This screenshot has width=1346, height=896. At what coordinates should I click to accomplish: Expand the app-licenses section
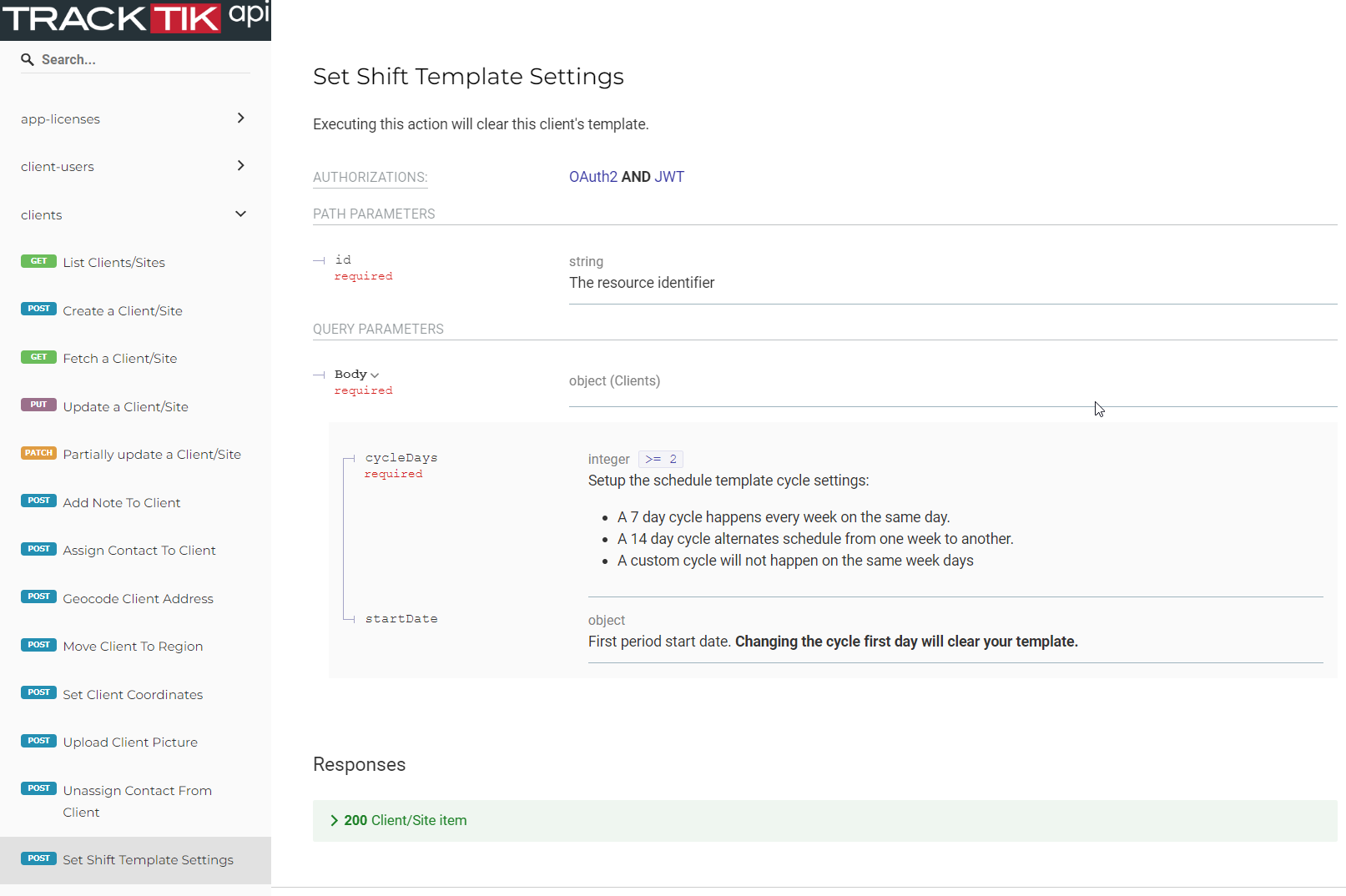[240, 118]
